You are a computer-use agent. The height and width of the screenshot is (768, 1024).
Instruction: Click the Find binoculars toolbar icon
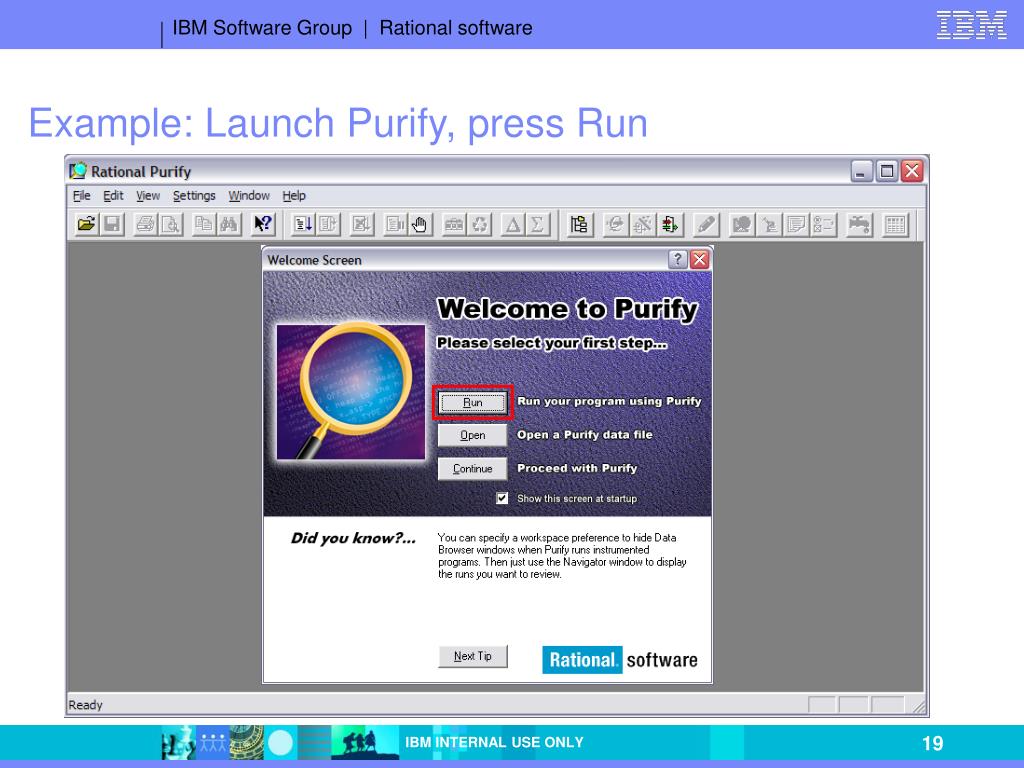point(229,225)
